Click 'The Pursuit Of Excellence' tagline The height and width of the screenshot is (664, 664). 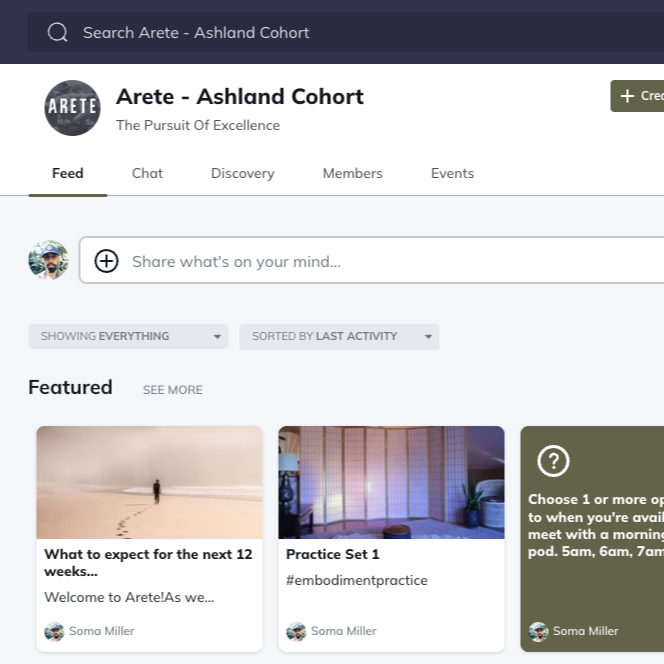click(x=198, y=125)
